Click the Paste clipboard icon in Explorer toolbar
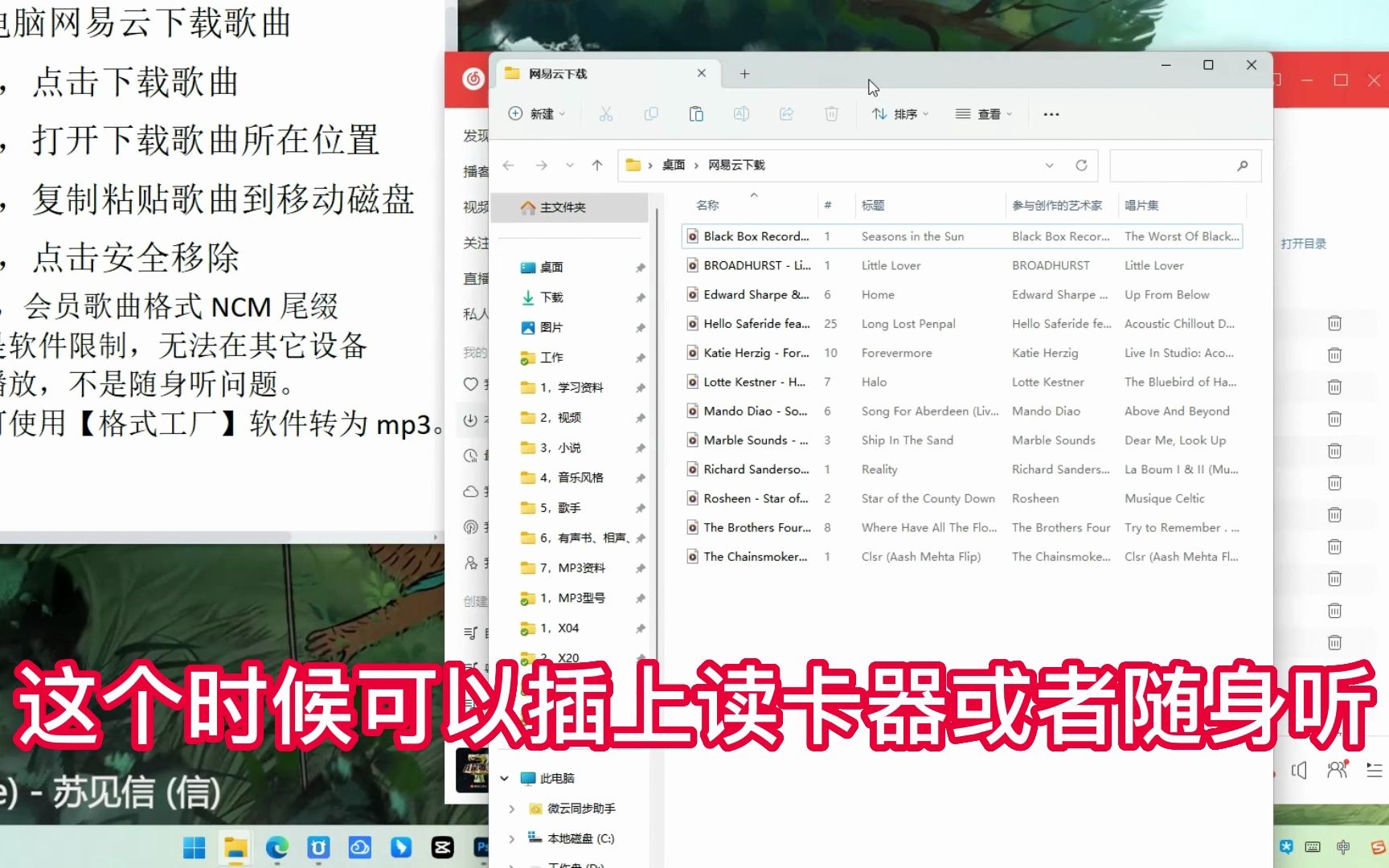 tap(696, 114)
